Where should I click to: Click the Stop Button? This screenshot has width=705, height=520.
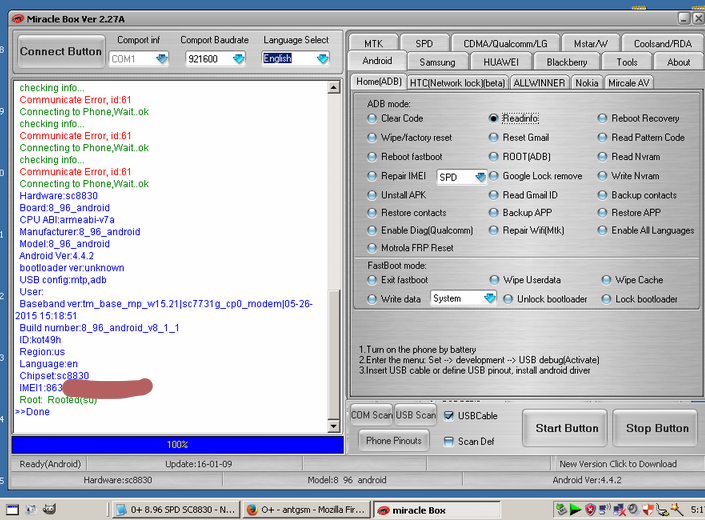tap(657, 428)
